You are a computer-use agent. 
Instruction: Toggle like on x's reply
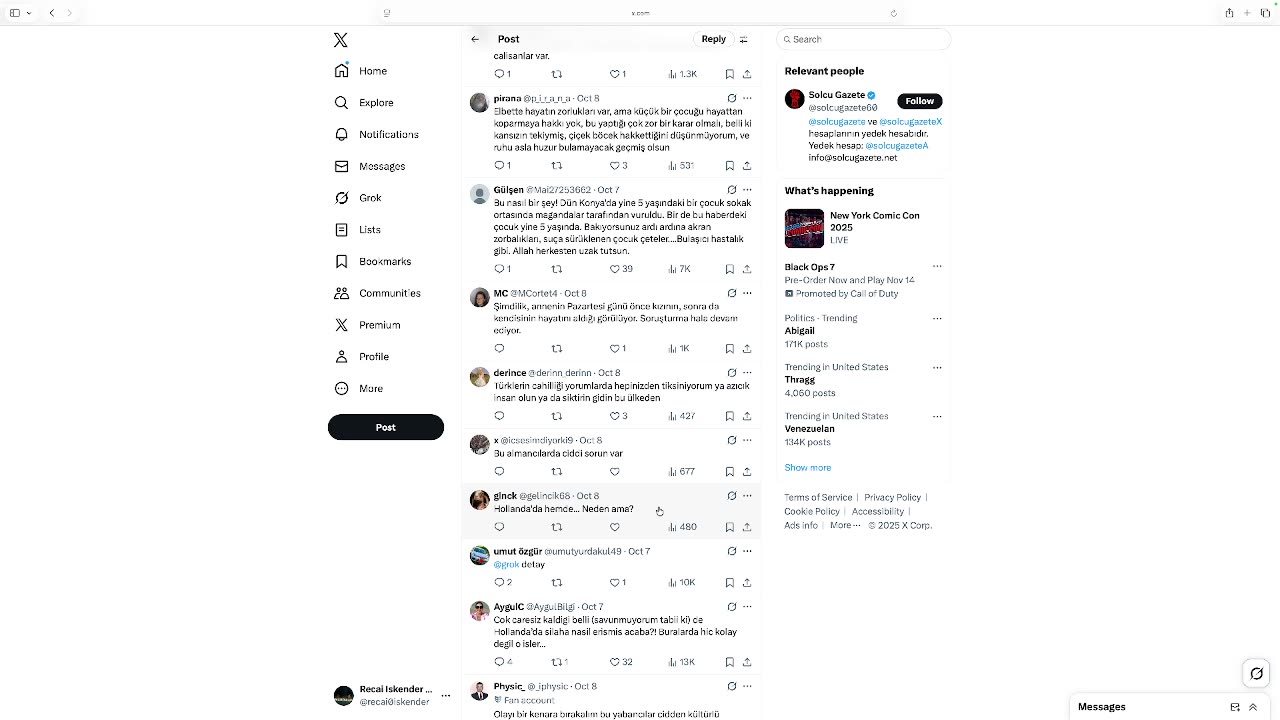[x=615, y=472]
